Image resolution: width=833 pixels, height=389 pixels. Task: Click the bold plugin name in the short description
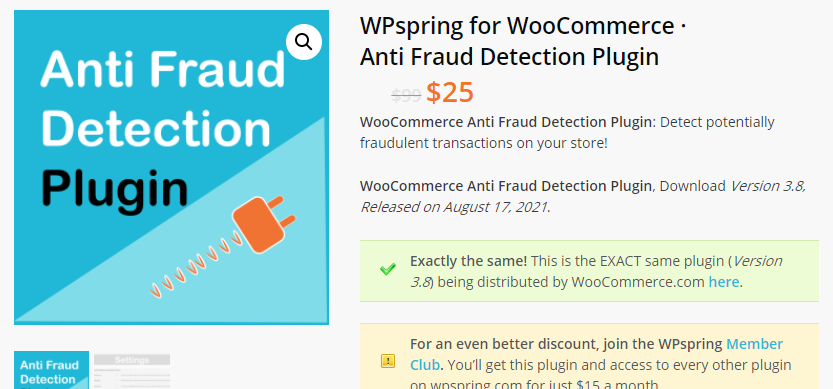(505, 122)
